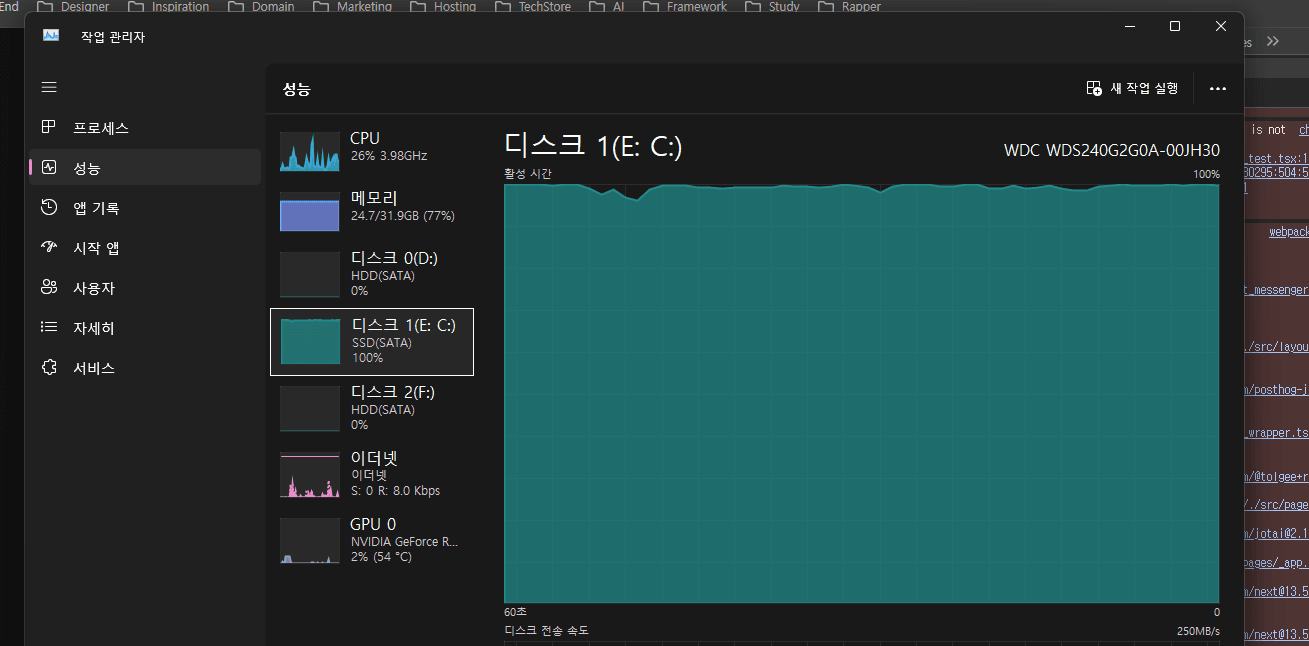The width and height of the screenshot is (1309, 646).
Task: Click 새 작업 실행 (Run new task)
Action: coord(1132,88)
